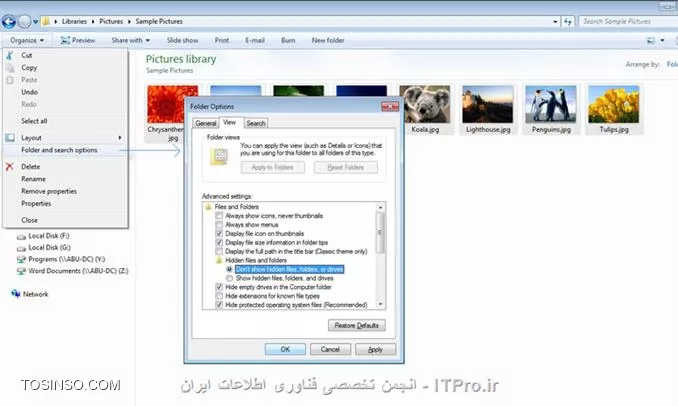
Task: Toggle Always show icons, never thumbnails
Action: pos(219,216)
